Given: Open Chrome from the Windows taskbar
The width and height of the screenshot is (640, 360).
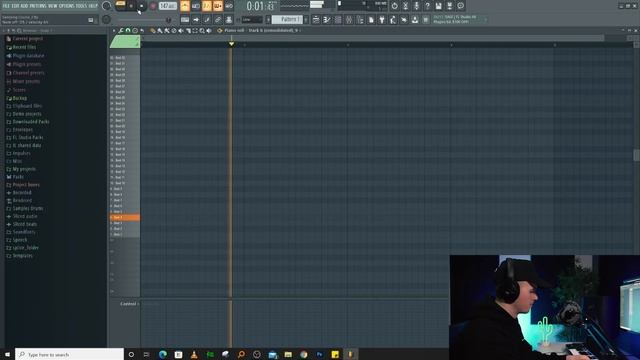Looking at the screenshot, I should click(304, 354).
